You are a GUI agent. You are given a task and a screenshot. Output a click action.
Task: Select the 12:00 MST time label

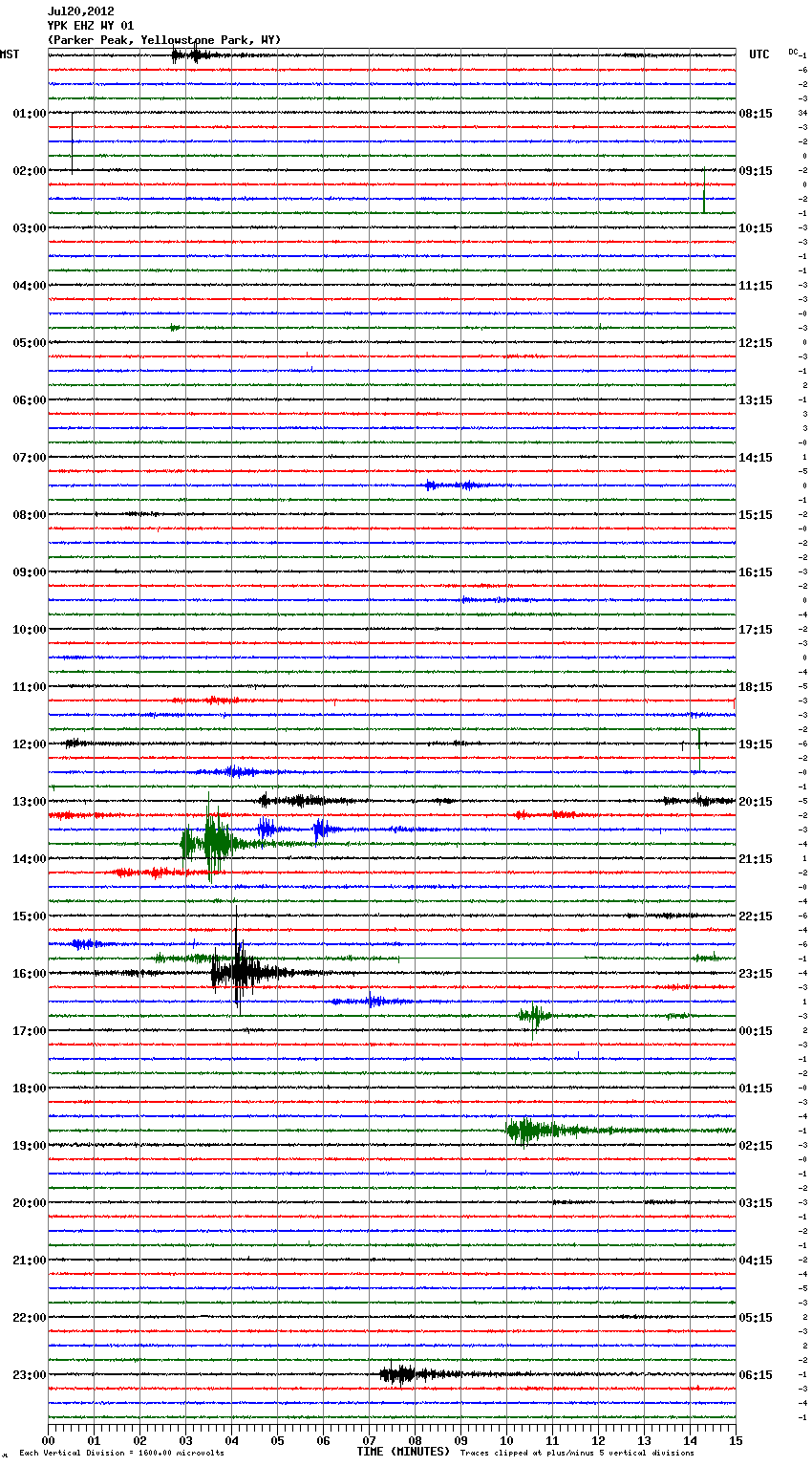pyautogui.click(x=30, y=744)
